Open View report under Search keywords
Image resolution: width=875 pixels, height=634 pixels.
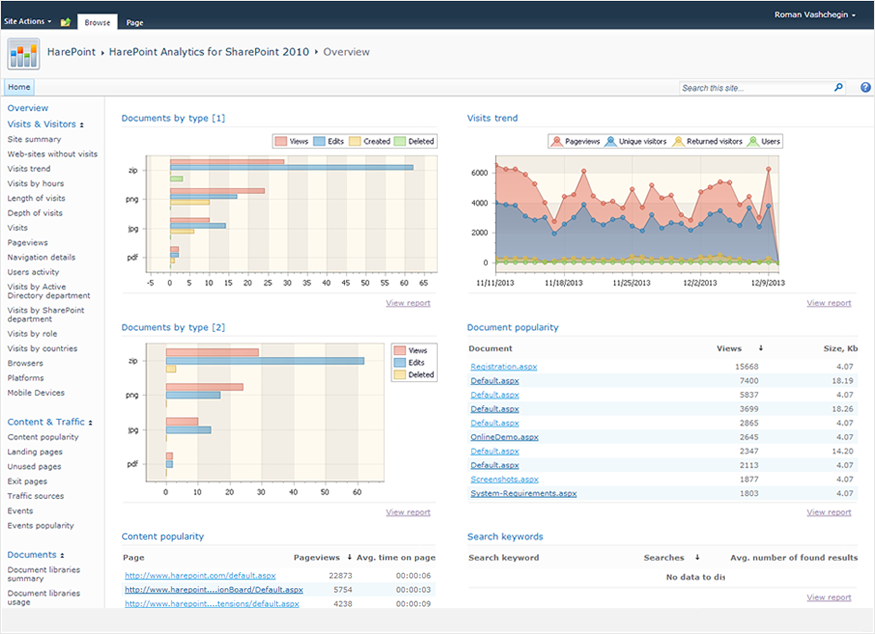tap(829, 598)
